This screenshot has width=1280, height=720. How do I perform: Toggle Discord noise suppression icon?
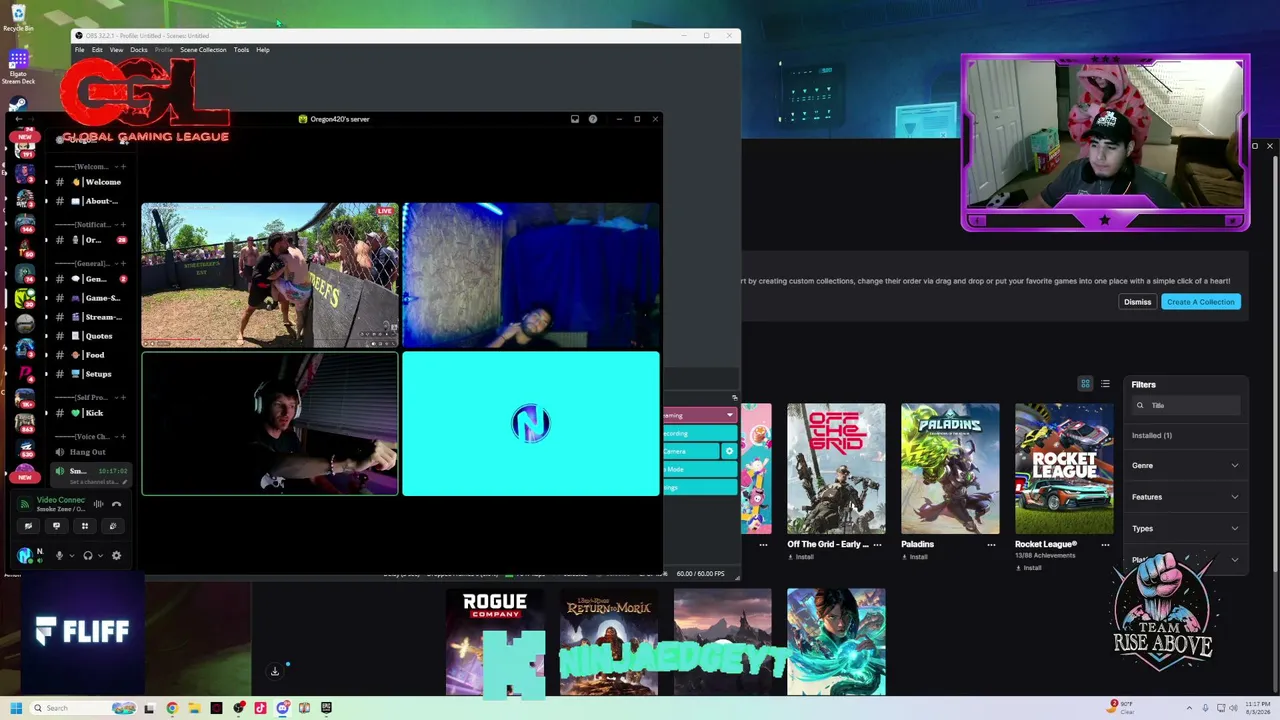98,504
